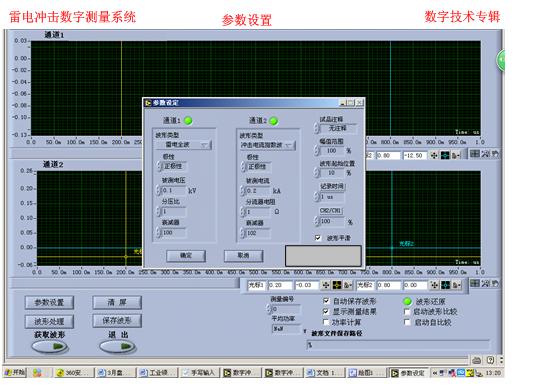This screenshot has width=554, height=392.
Task: Click the 分压比 input field
Action: (173, 211)
